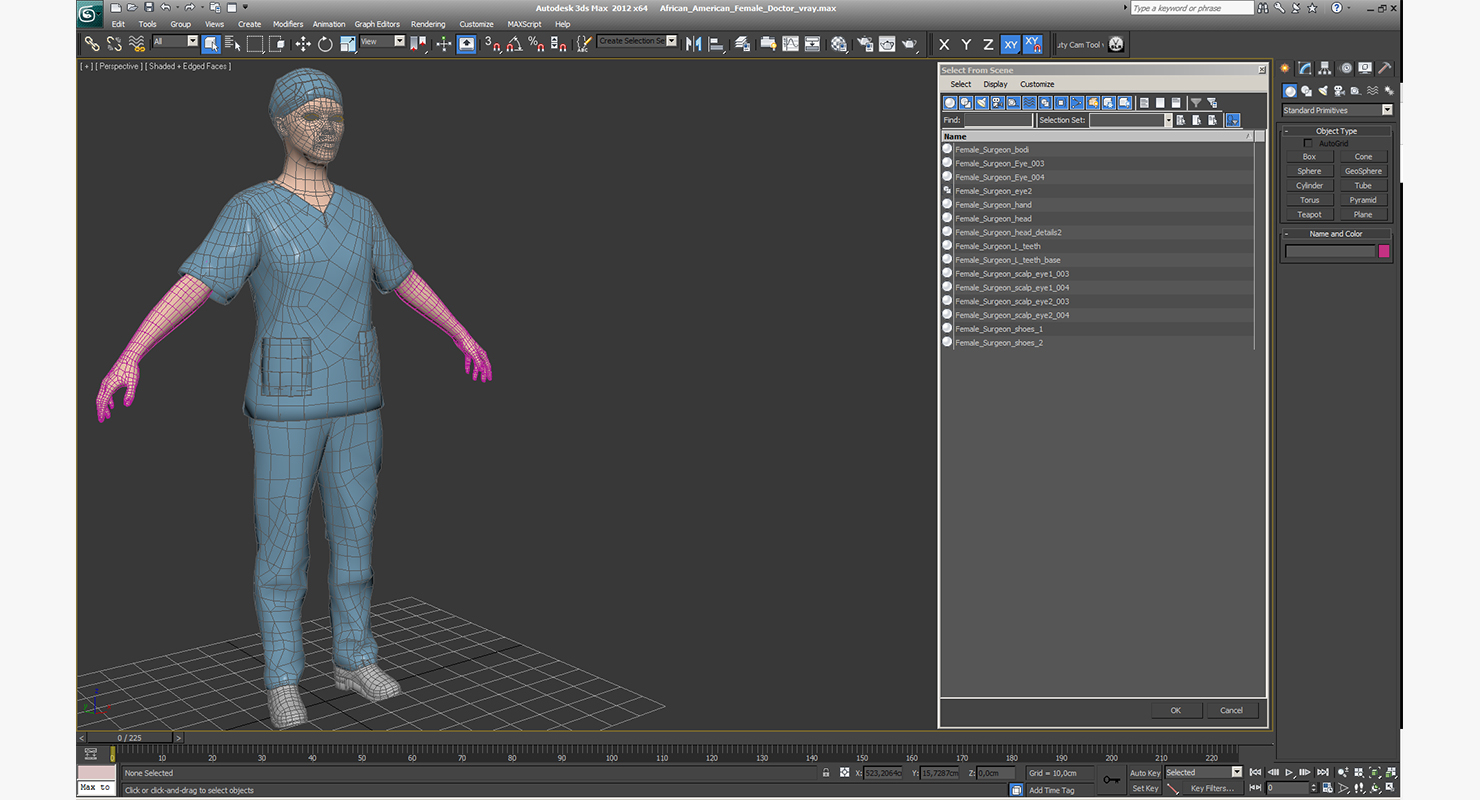Create a Teapot primitive button
The image size is (1480, 800).
coord(1310,214)
